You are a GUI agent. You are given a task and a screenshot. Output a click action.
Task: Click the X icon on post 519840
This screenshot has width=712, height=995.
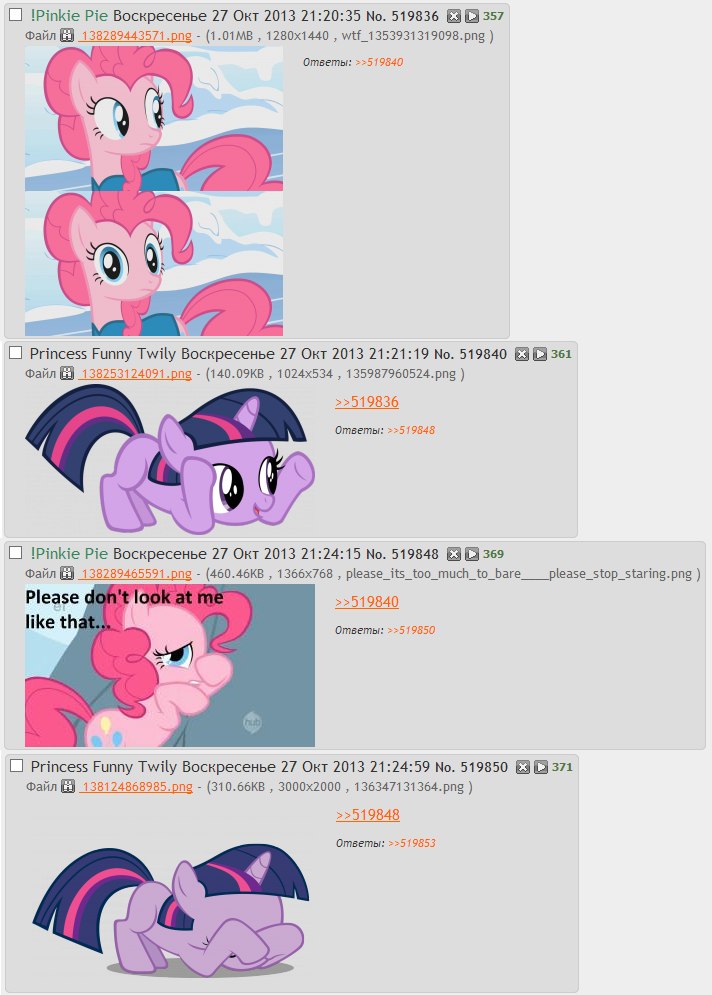(522, 355)
